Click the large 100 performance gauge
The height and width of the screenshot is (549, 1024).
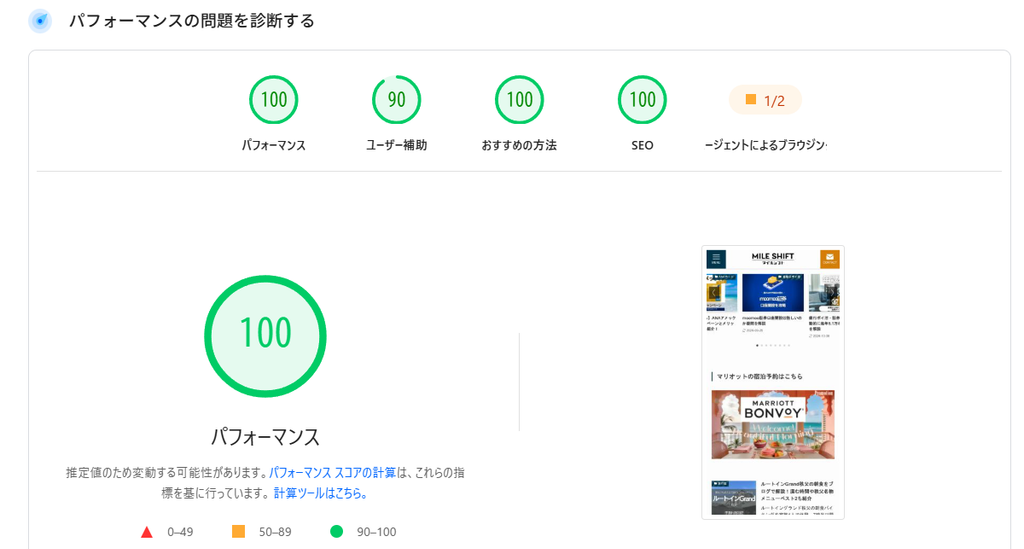pyautogui.click(x=265, y=336)
